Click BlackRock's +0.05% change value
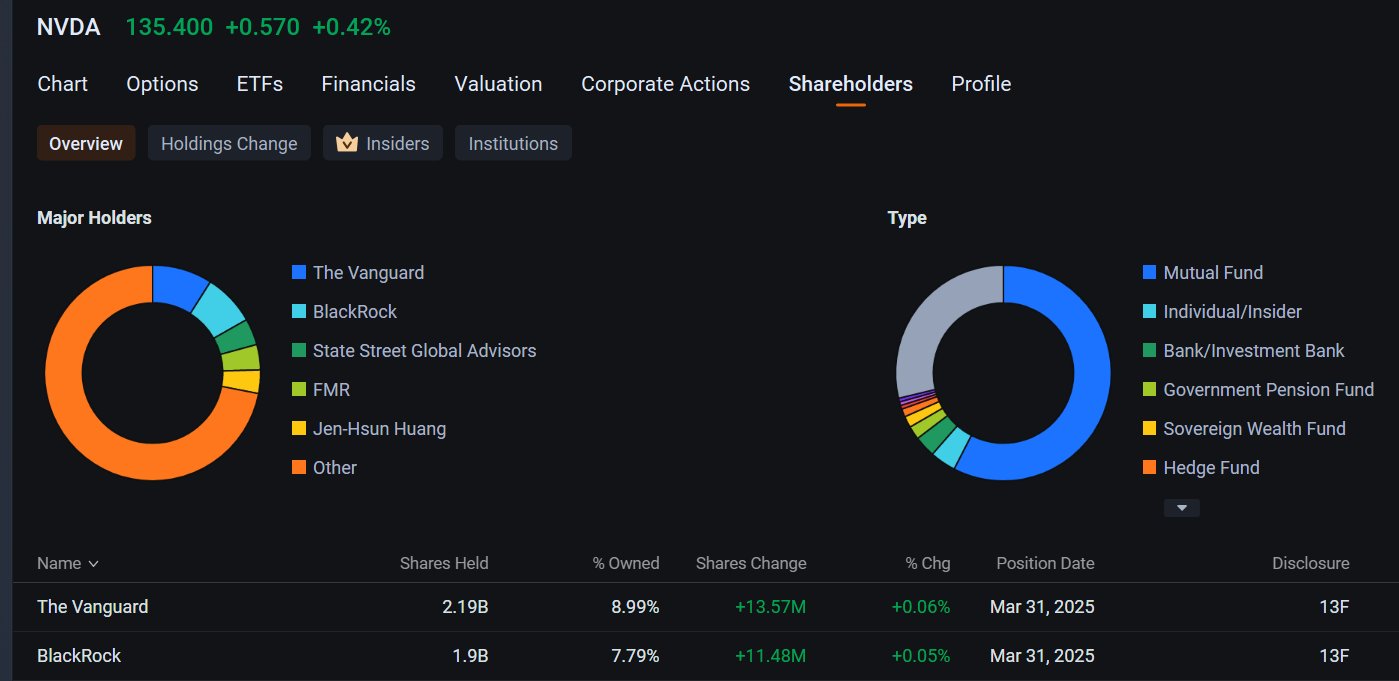This screenshot has height=681, width=1399. 921,656
